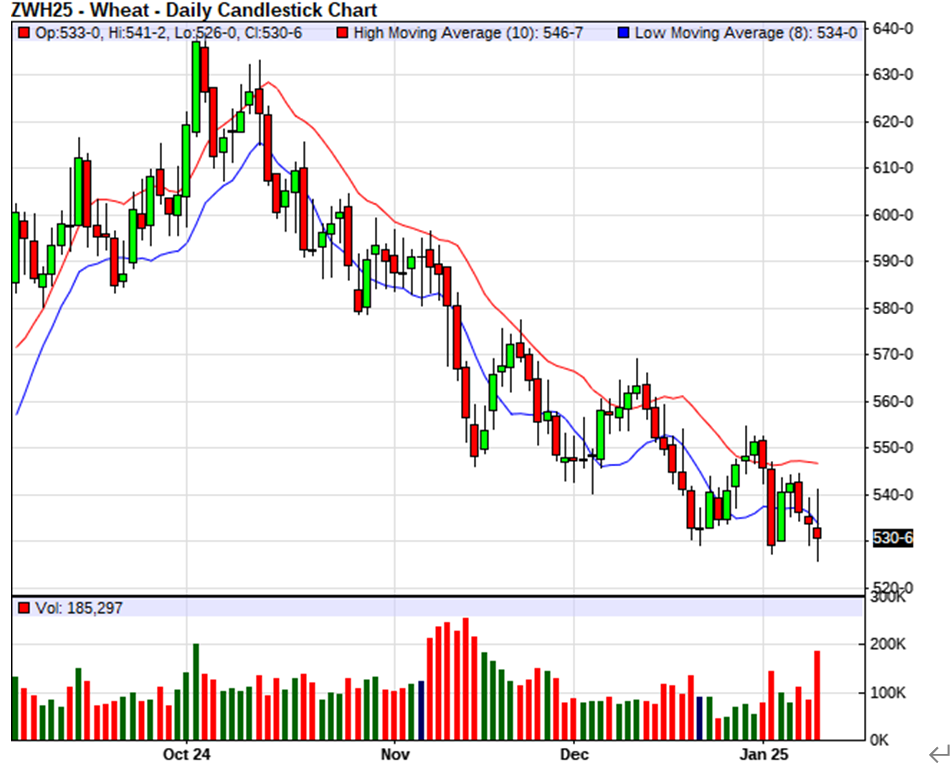The width and height of the screenshot is (952, 769).
Task: Click the 300K volume axis label
Action: [x=889, y=597]
